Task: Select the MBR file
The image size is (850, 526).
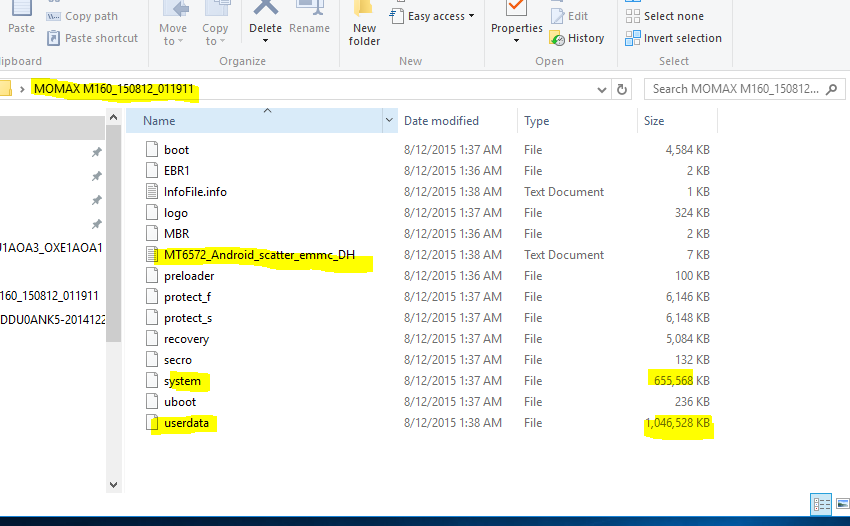Action: 177,234
